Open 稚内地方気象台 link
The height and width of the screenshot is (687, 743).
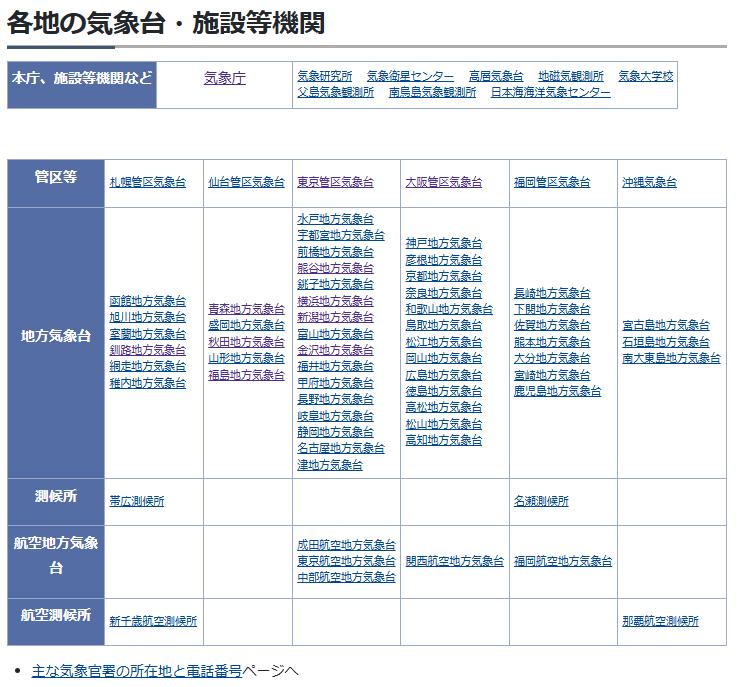148,383
